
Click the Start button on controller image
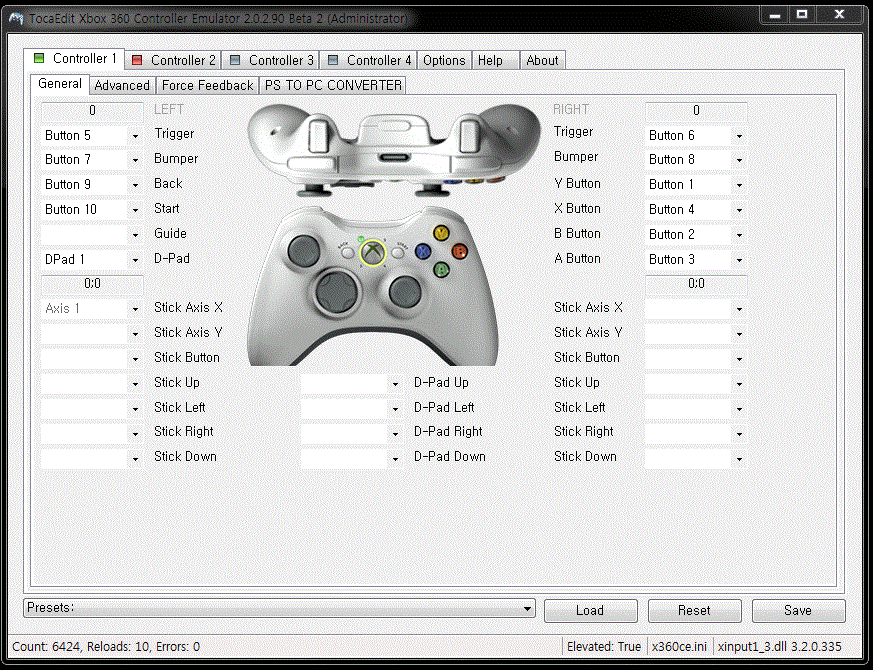click(398, 253)
